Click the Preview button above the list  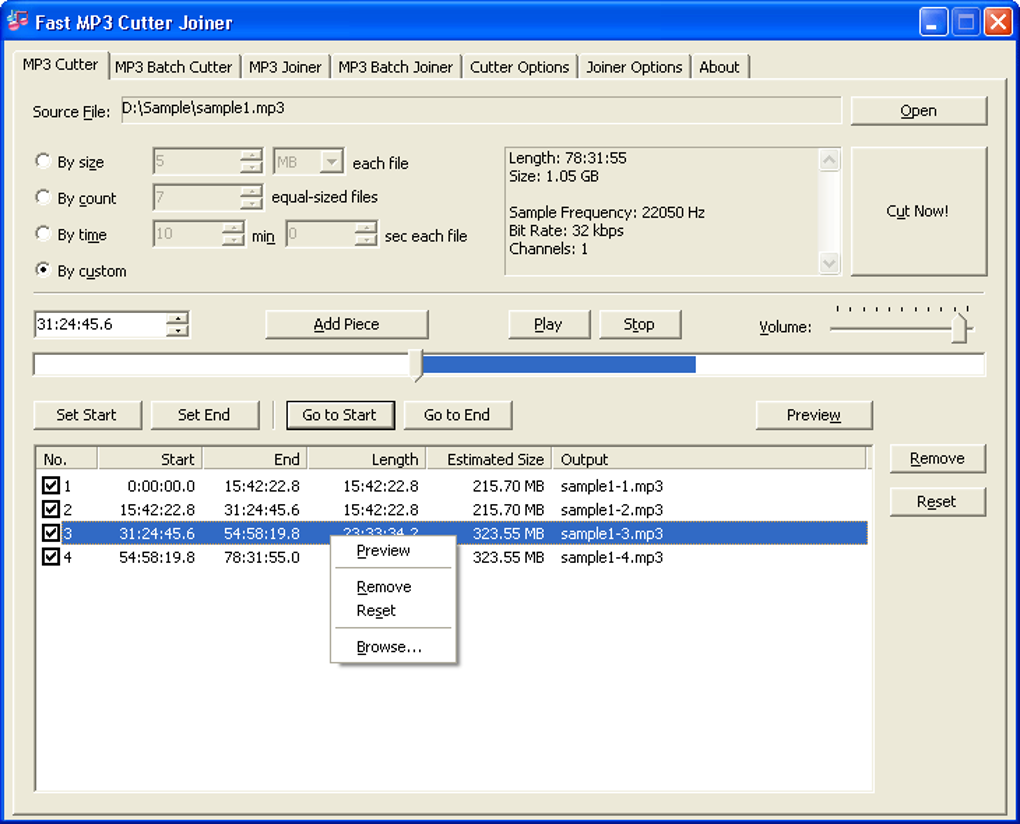point(814,415)
